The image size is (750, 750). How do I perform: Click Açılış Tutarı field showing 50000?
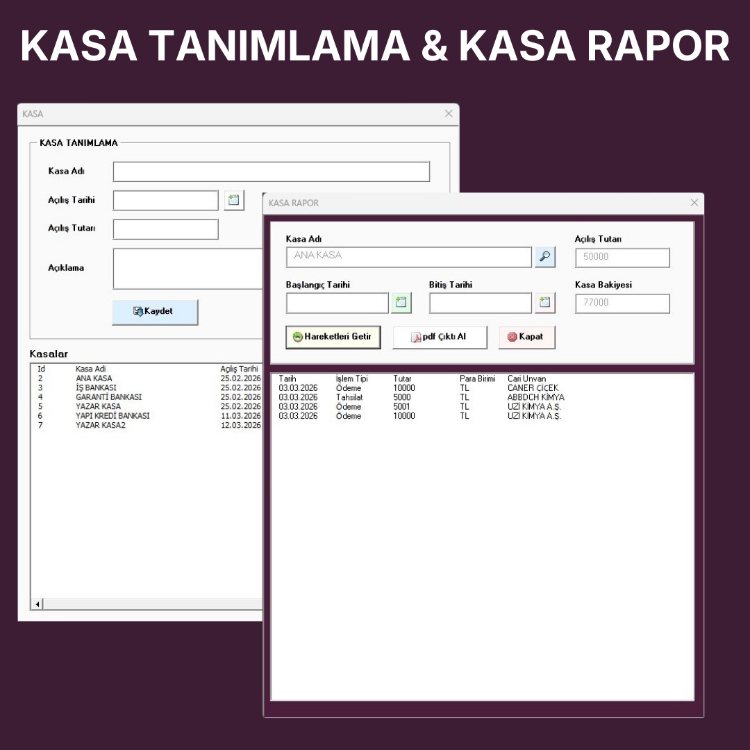[622, 257]
